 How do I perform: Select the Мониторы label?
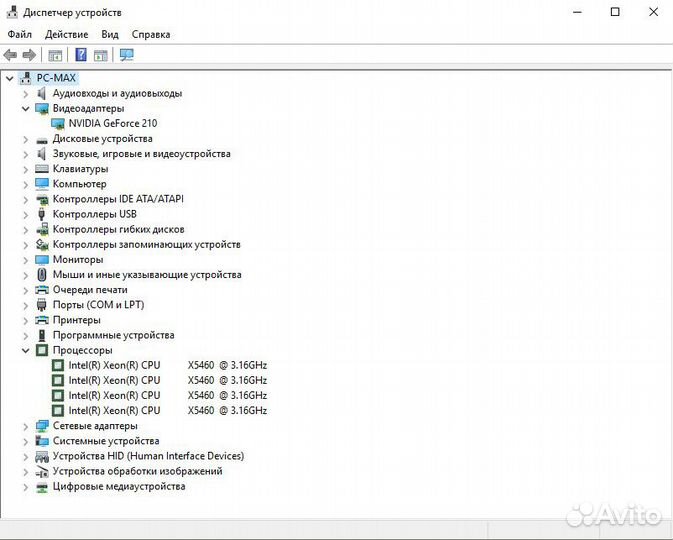[x=78, y=260]
